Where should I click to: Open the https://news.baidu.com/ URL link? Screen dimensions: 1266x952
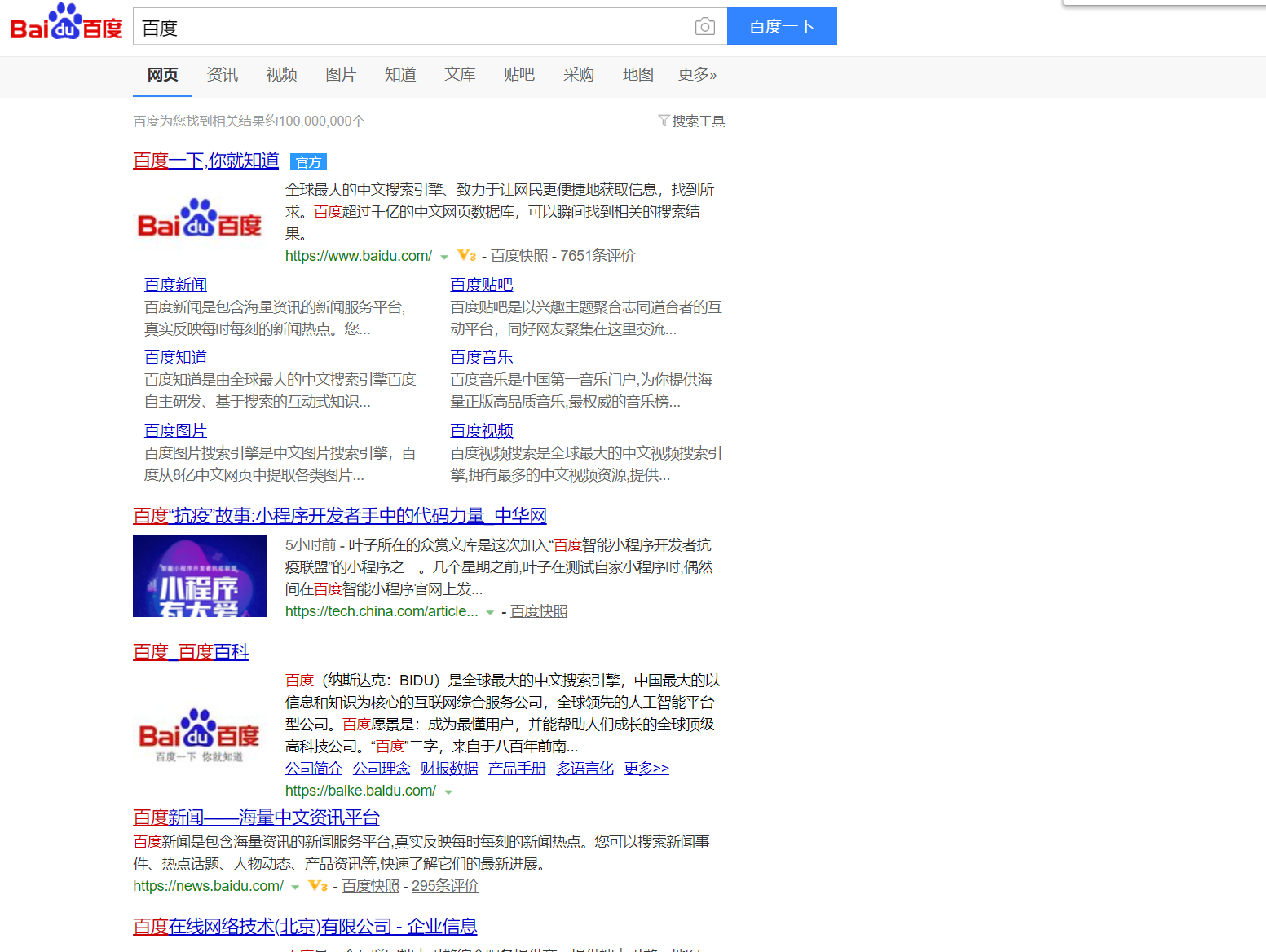(209, 886)
